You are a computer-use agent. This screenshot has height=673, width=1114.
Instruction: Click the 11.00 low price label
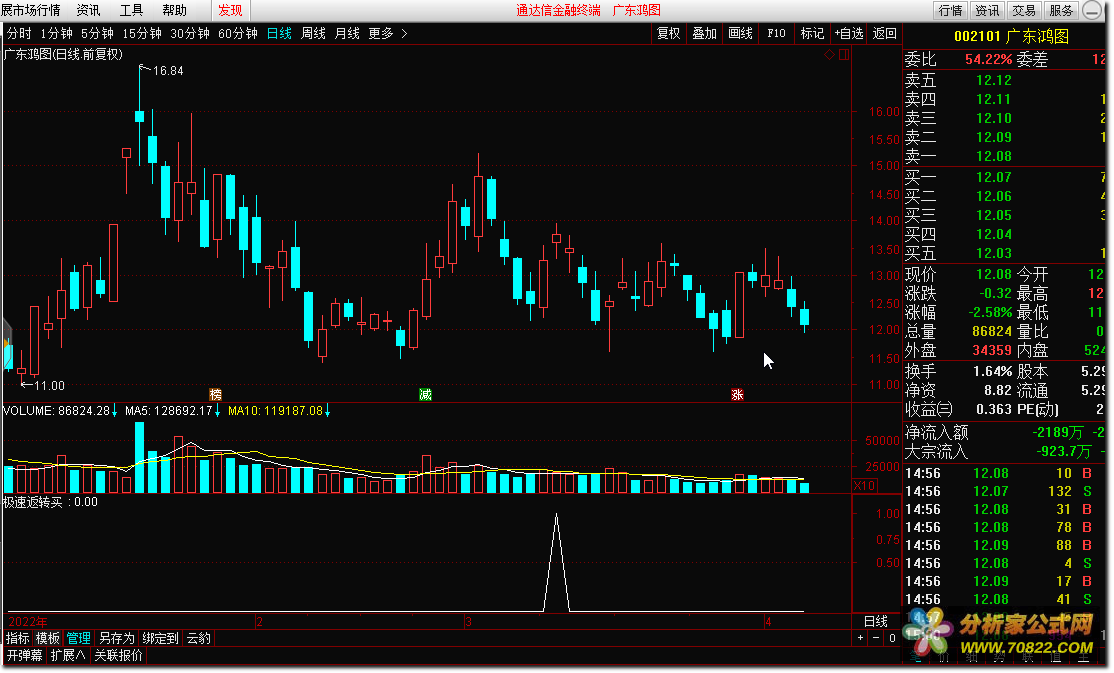click(49, 385)
